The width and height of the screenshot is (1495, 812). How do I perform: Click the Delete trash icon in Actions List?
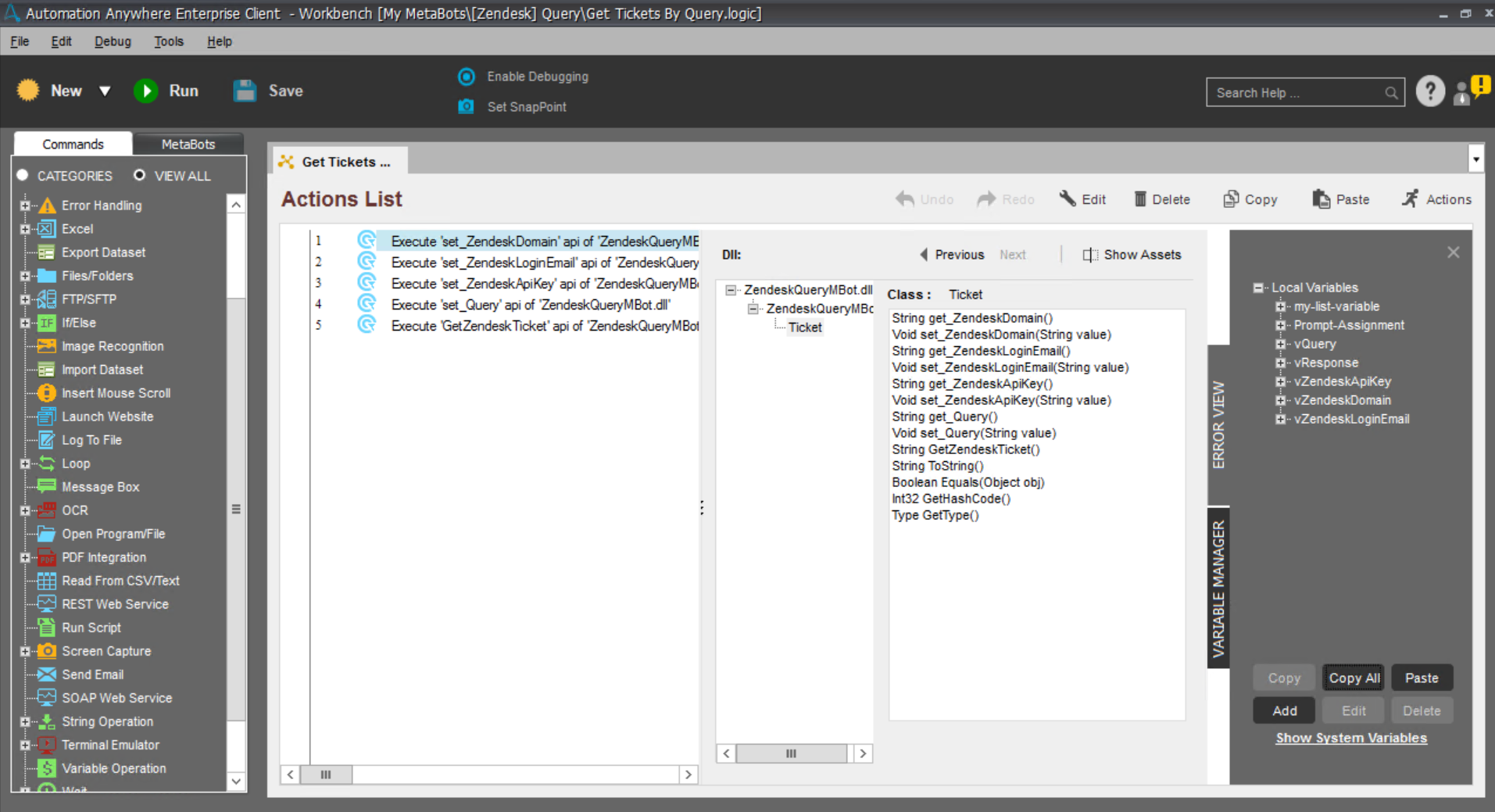click(x=1140, y=199)
